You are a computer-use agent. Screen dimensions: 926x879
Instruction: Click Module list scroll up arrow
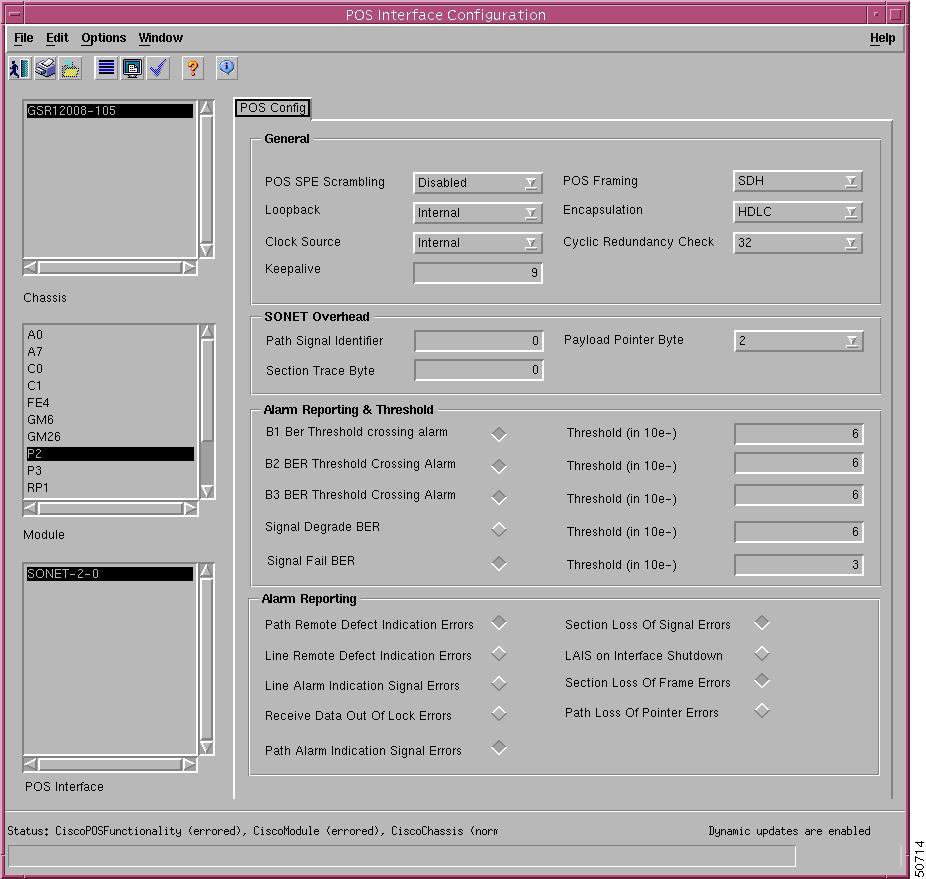click(x=207, y=331)
